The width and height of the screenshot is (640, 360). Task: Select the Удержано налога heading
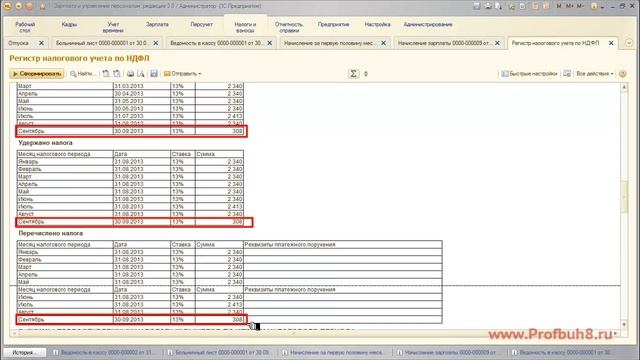[45, 143]
